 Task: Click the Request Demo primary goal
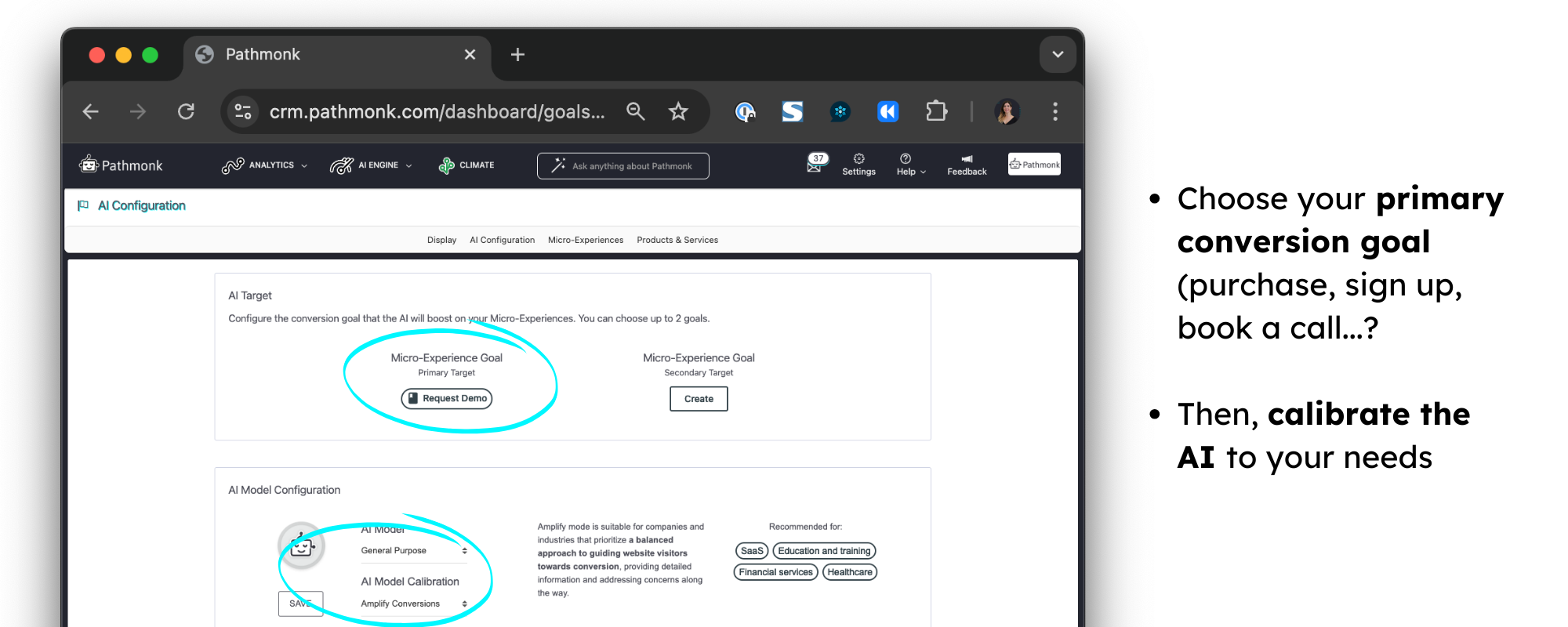tap(447, 399)
